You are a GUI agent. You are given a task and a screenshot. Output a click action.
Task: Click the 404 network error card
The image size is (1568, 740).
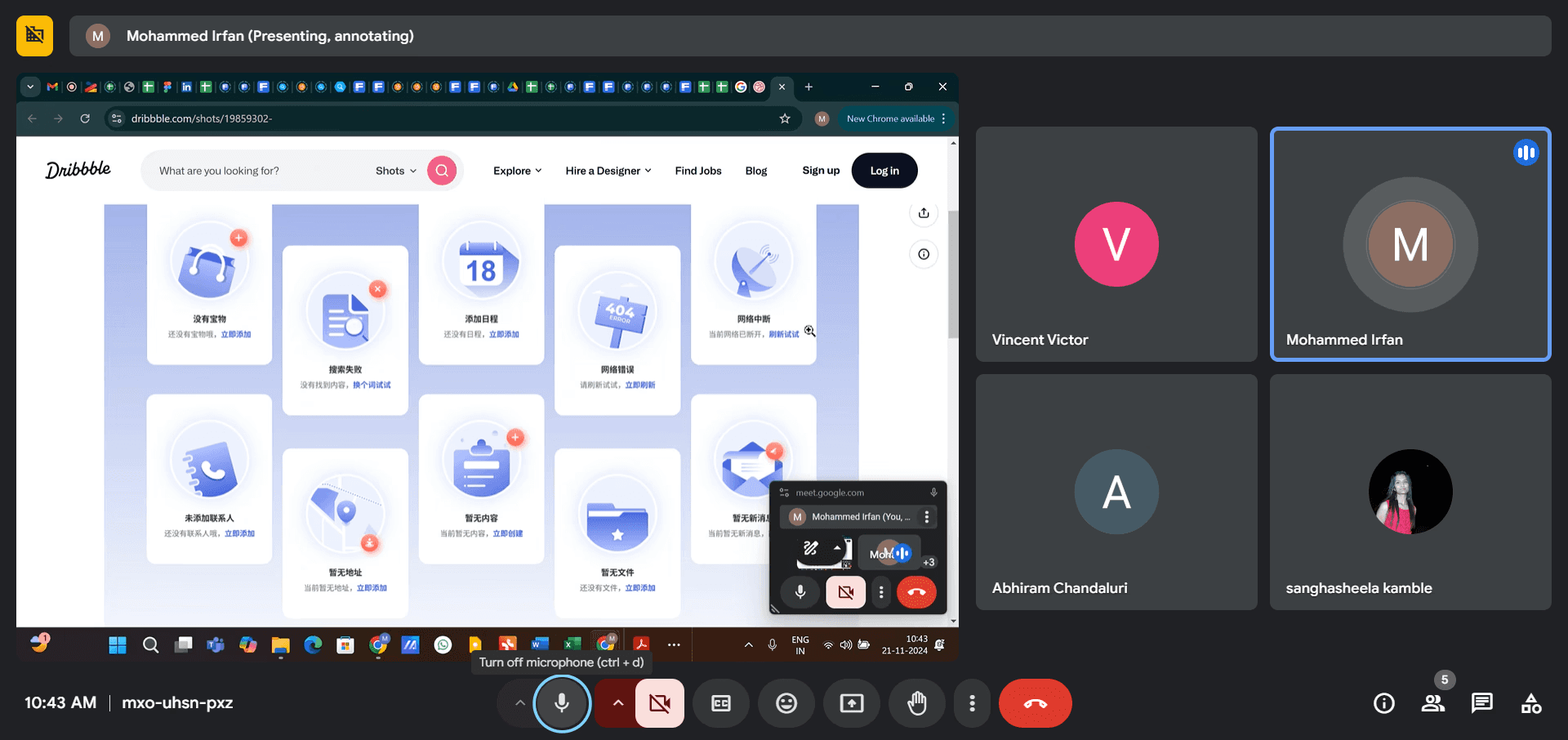617,330
